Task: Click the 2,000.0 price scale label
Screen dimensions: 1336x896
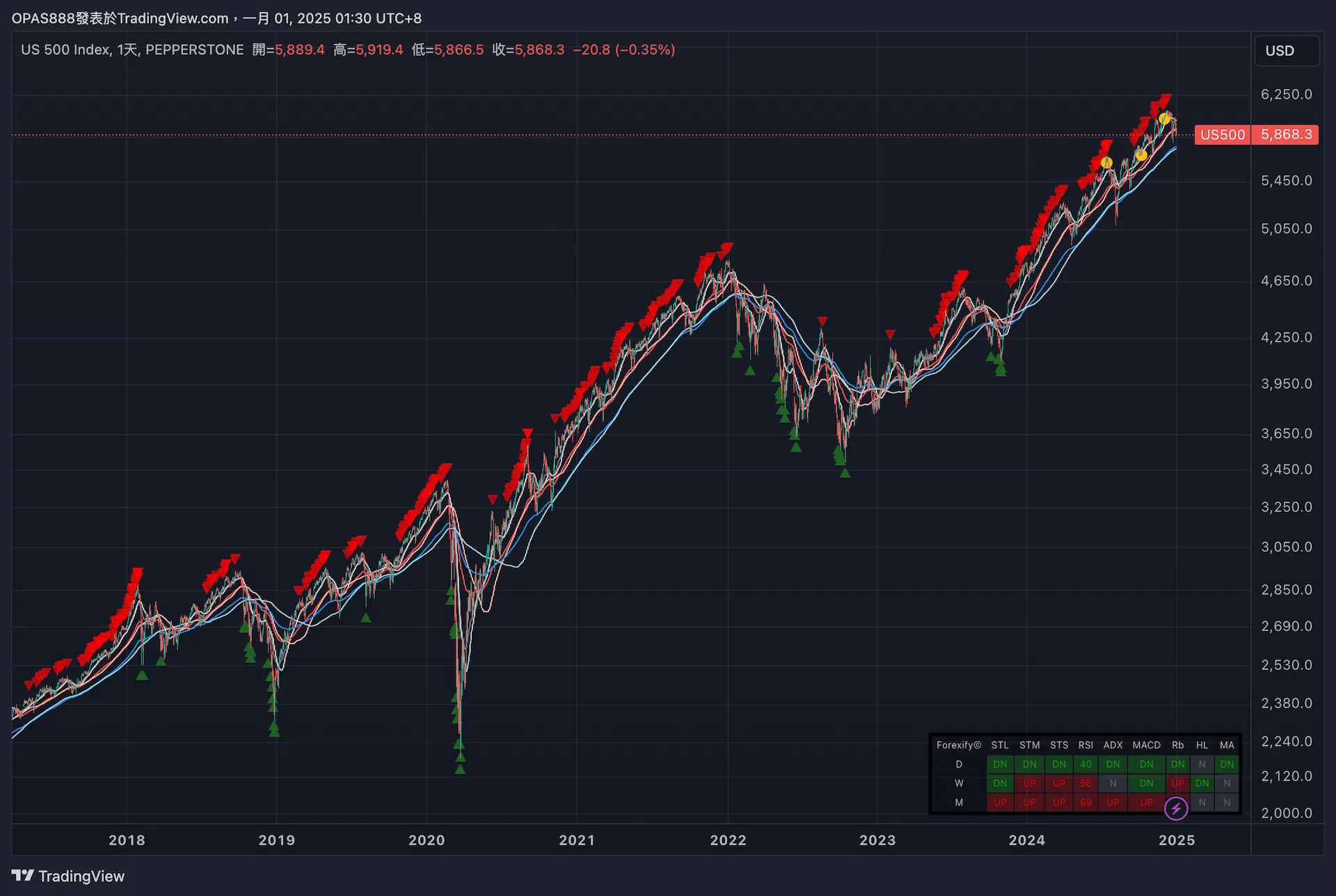Action: [x=1287, y=813]
